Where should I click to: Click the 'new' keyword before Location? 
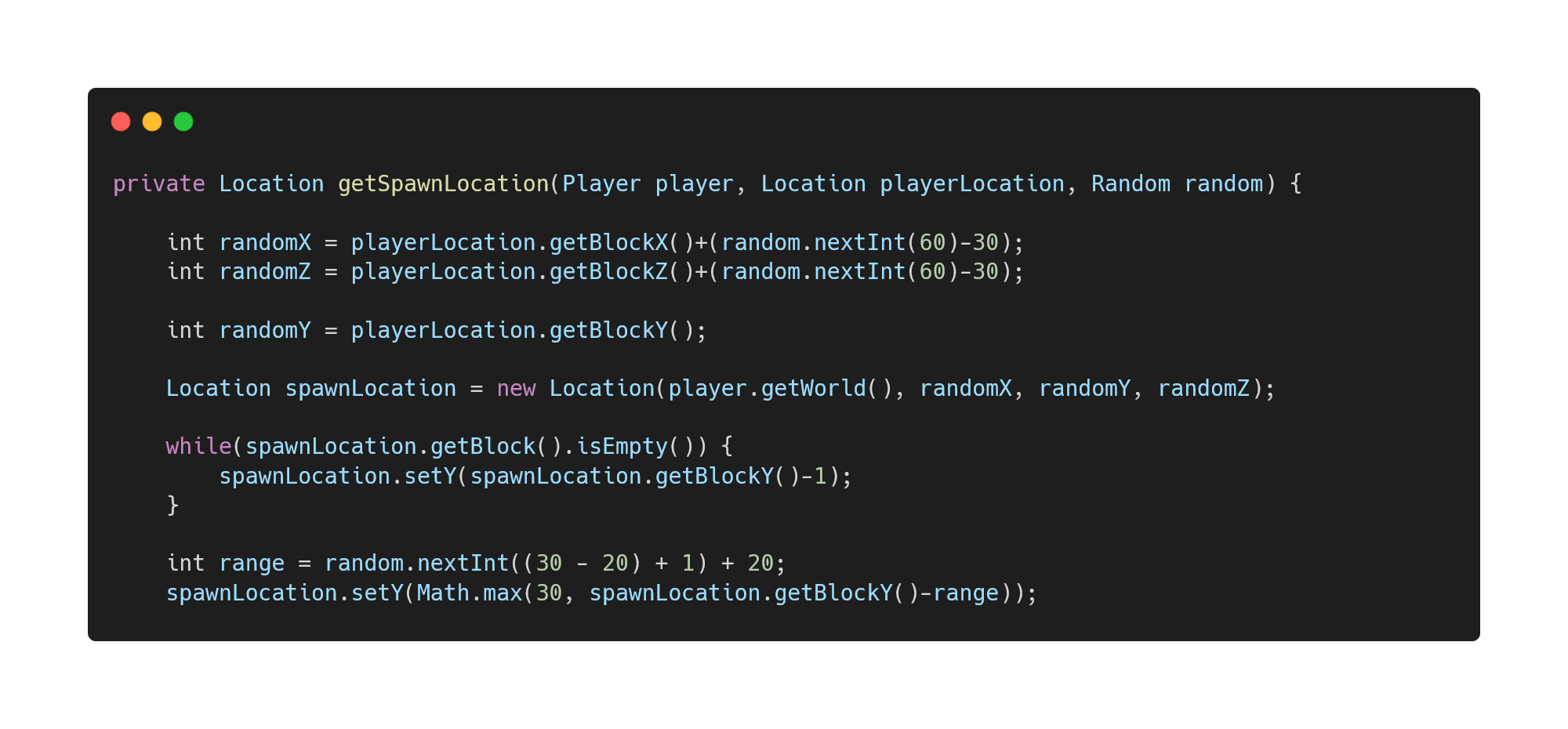tap(516, 389)
